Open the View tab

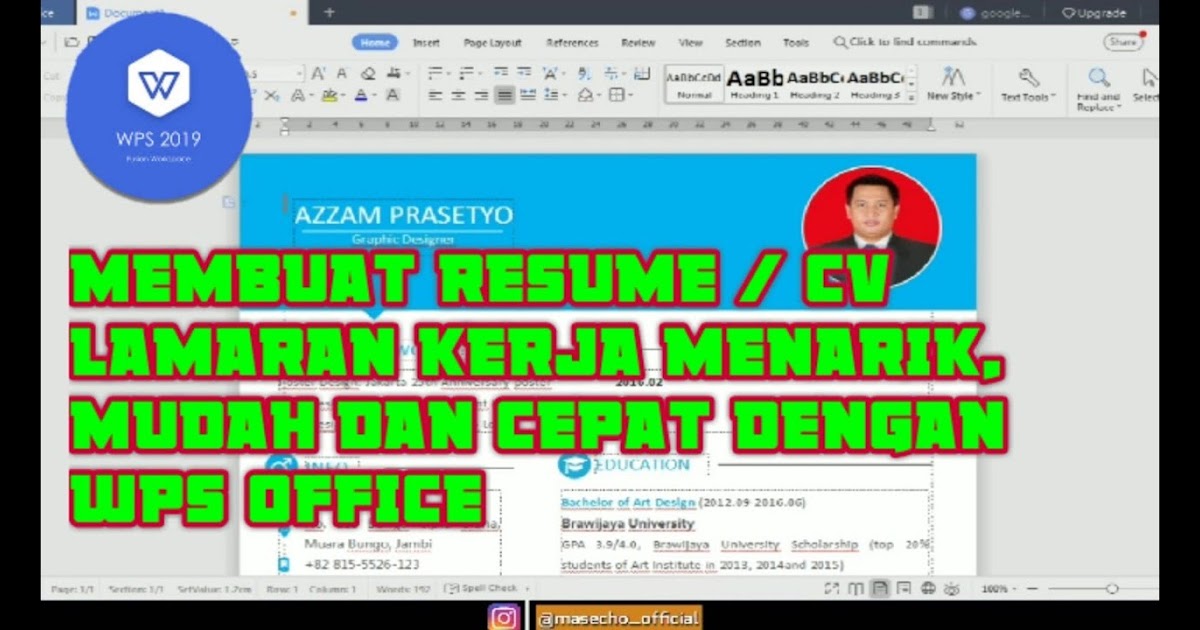click(690, 43)
